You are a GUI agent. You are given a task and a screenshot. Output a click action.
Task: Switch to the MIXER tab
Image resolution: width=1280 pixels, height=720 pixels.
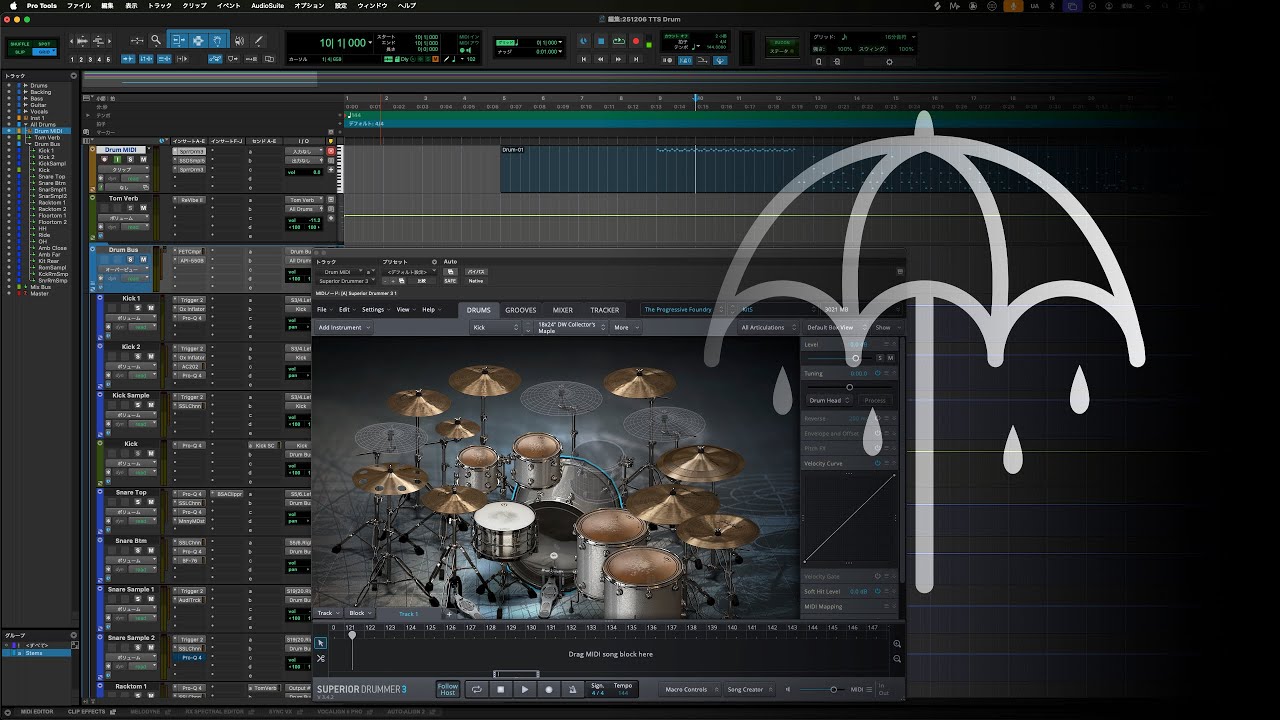click(x=563, y=310)
